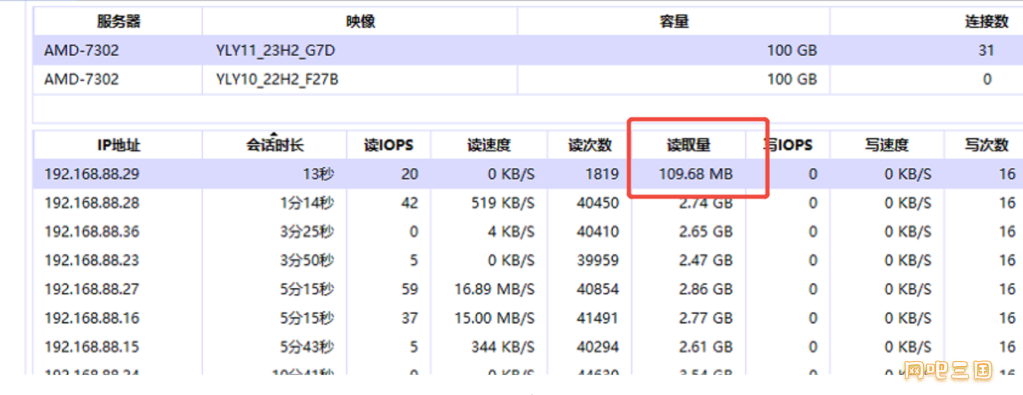Sort by the 读取量 column header
This screenshot has width=1023, height=395.
pyautogui.click(x=688, y=145)
